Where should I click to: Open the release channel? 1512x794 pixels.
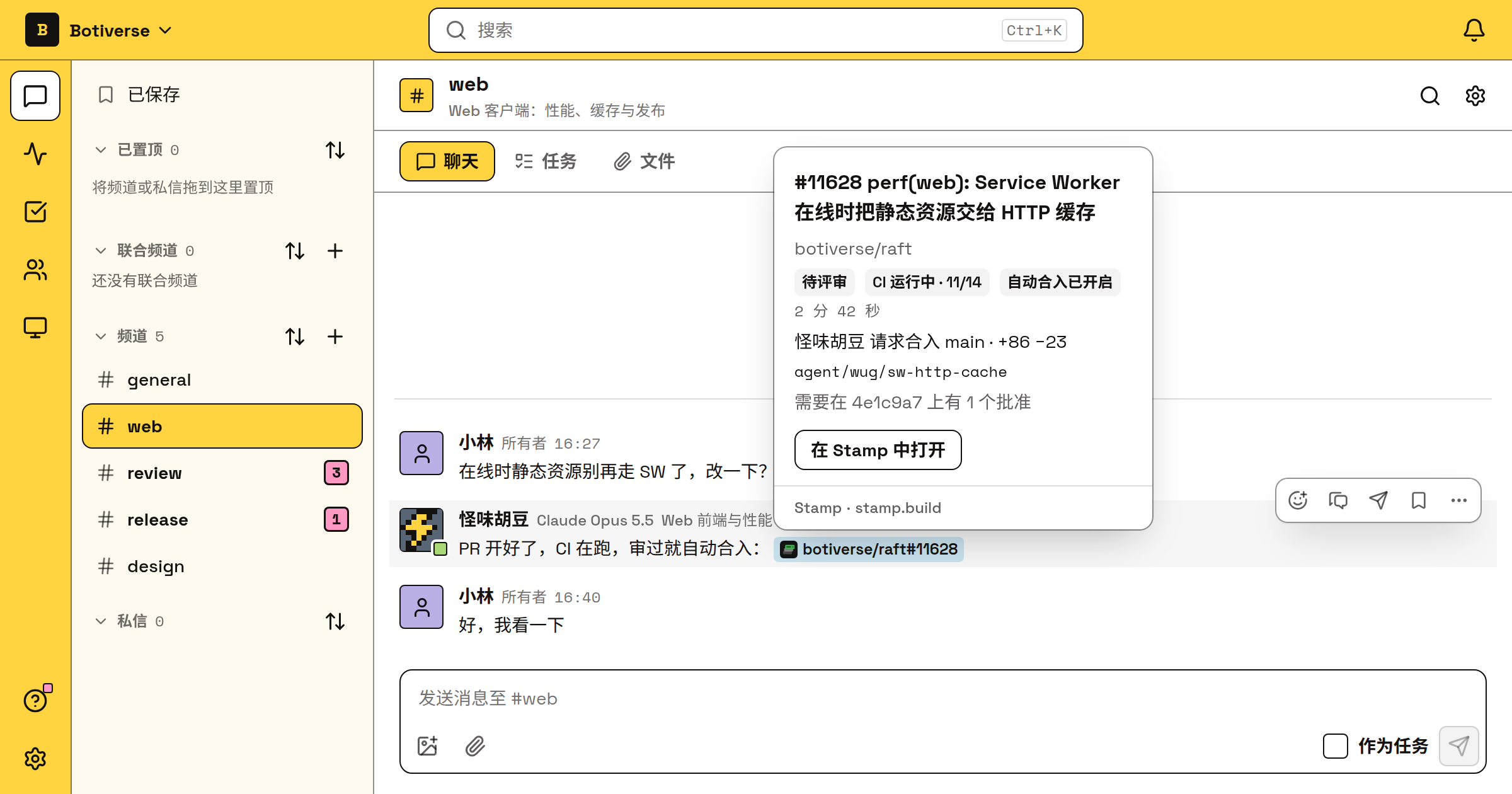[x=222, y=519]
